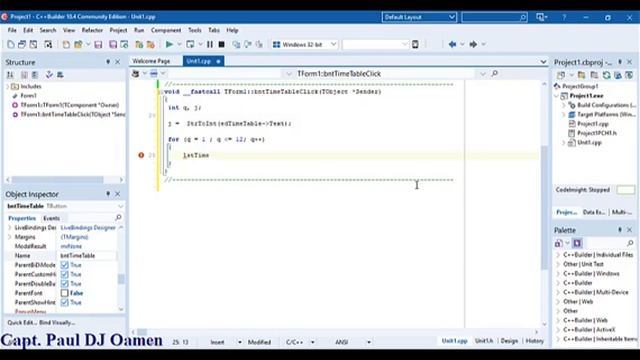Click the LiveBindings Designer link
The width and height of the screenshot is (640, 360).
click(x=88, y=227)
